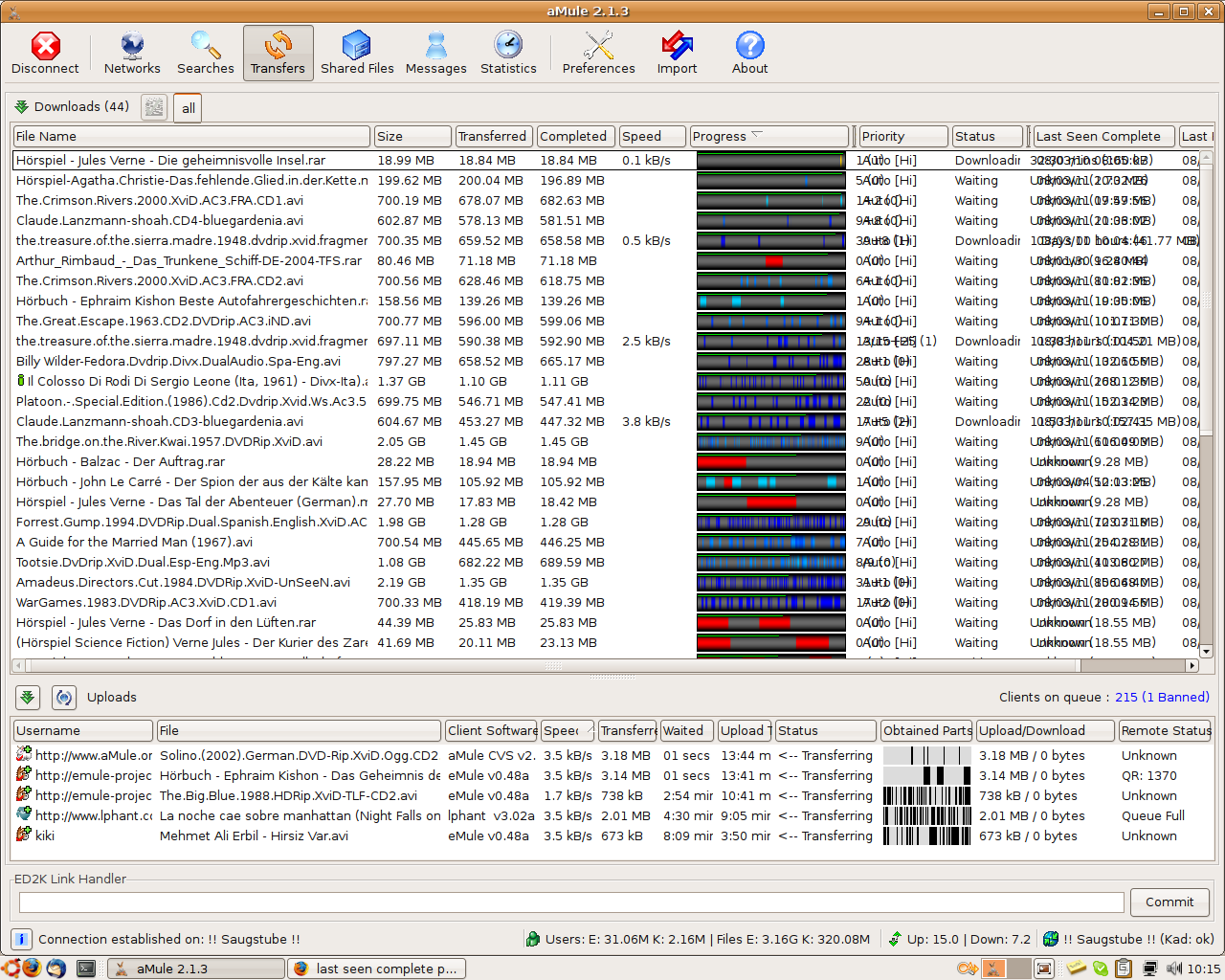The height and width of the screenshot is (980, 1225).
Task: Open Shared Files from the toolbar
Action: 357,53
